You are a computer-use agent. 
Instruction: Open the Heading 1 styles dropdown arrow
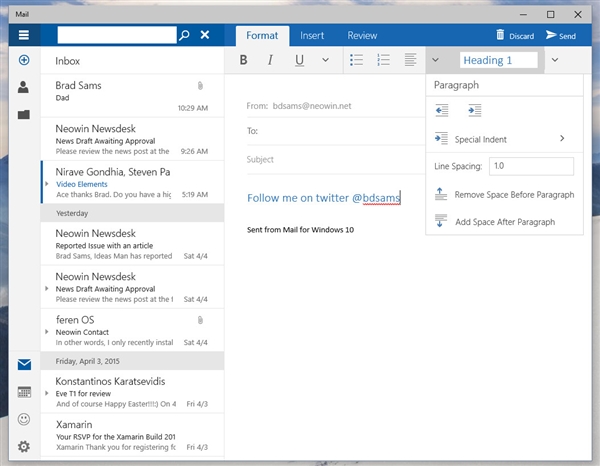(555, 60)
